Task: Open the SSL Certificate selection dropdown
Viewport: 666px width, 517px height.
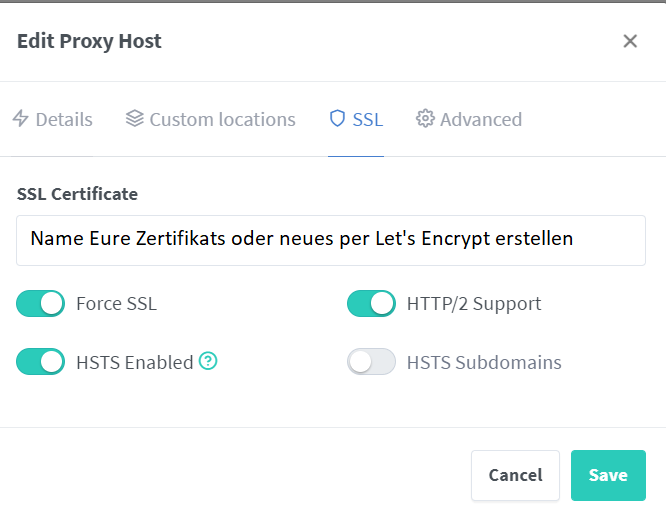Action: tap(331, 240)
